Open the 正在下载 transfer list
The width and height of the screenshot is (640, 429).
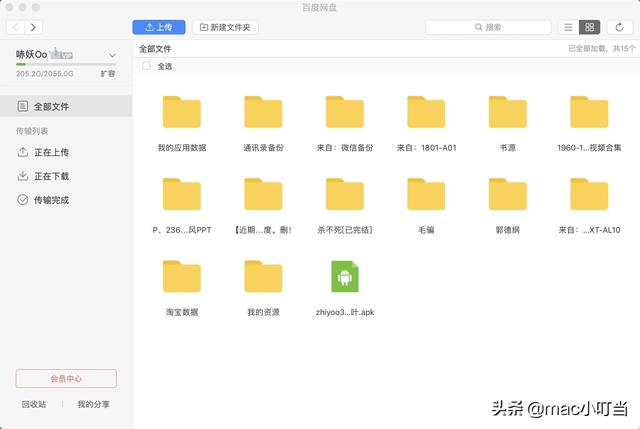click(43, 176)
